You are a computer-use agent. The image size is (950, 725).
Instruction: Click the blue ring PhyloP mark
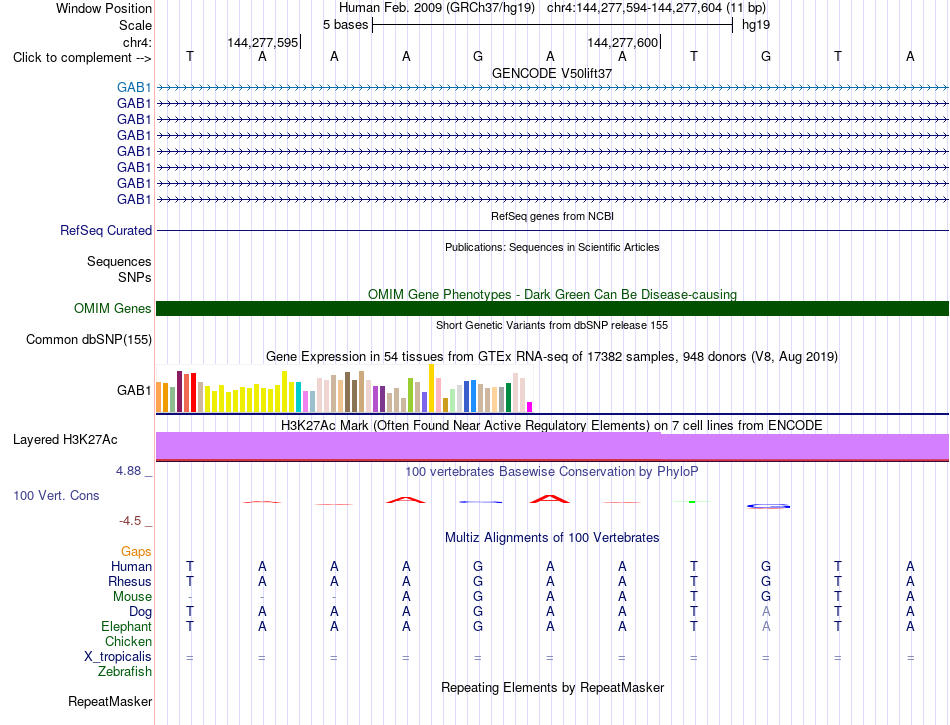[768, 506]
